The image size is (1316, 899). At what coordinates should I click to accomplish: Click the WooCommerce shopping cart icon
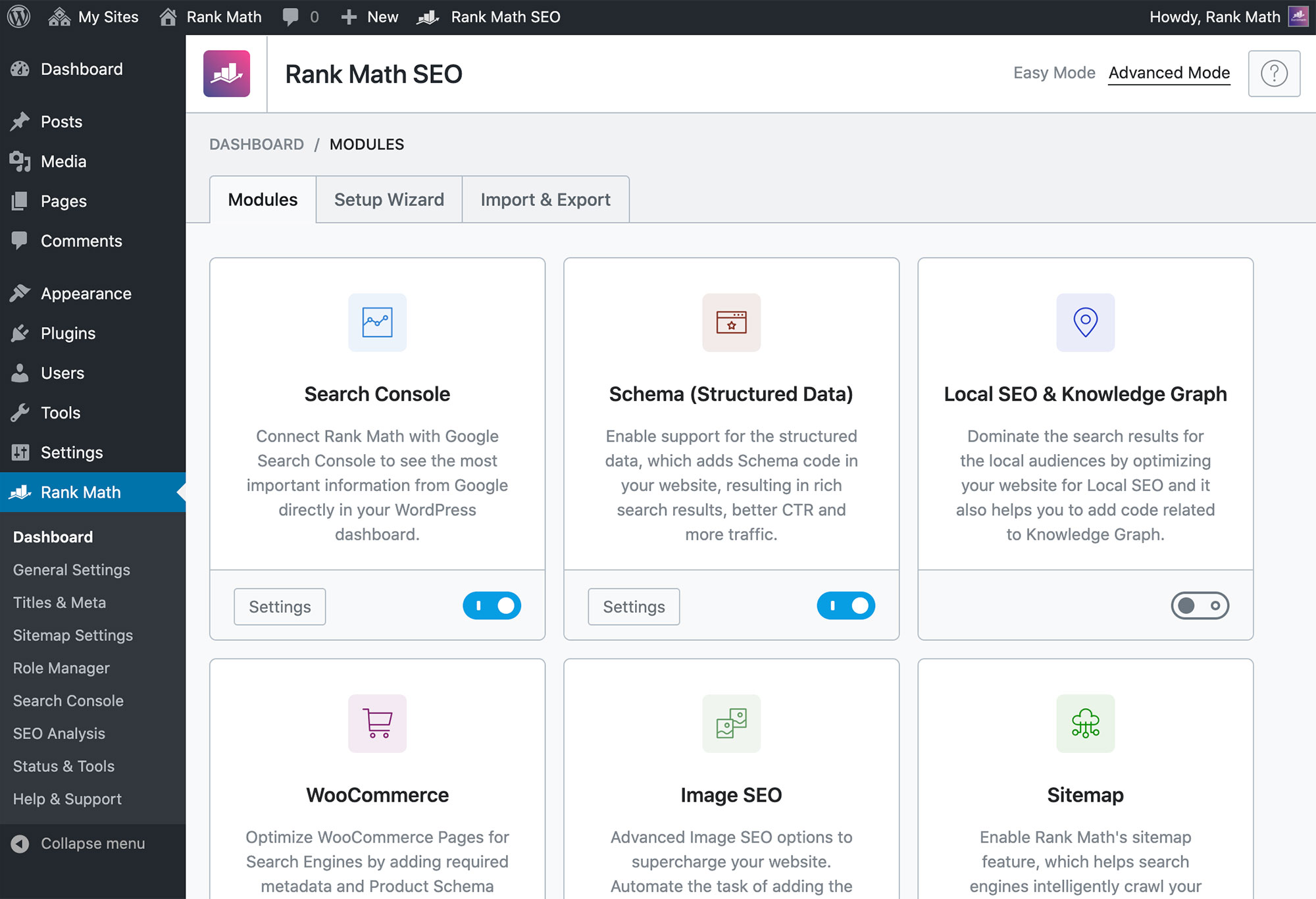(377, 722)
